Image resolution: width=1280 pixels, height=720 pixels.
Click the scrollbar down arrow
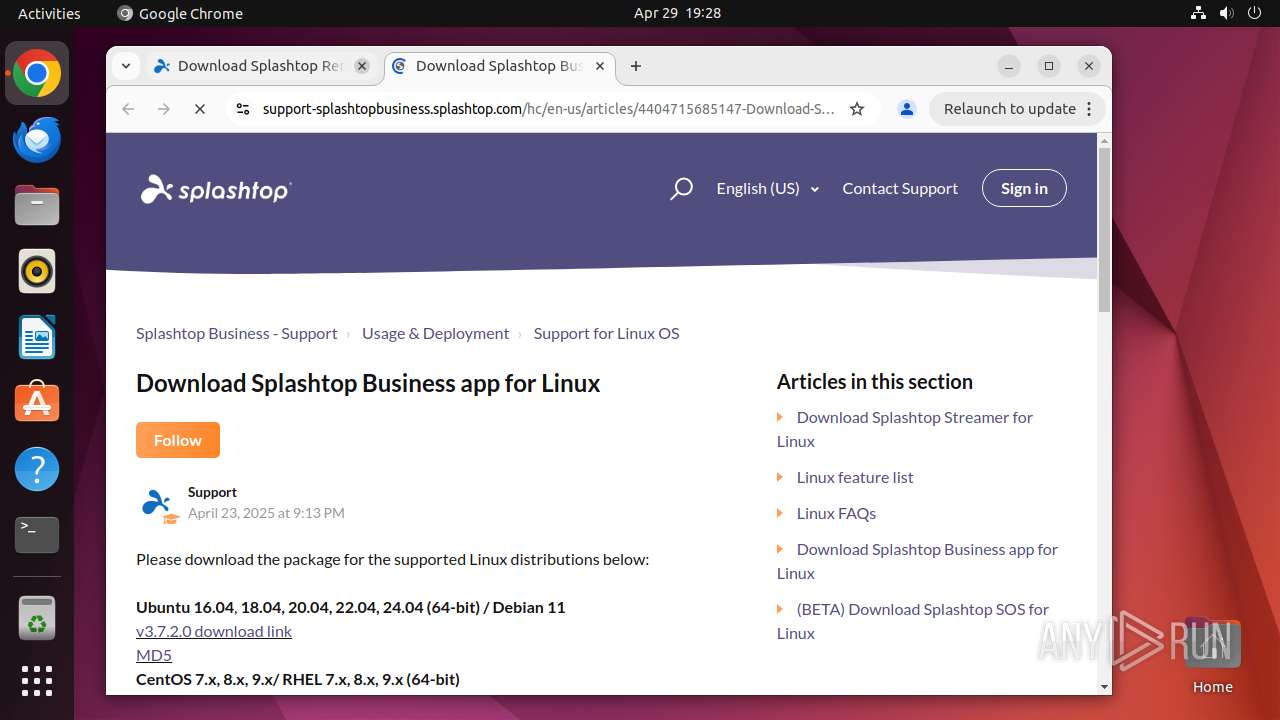click(x=1104, y=687)
